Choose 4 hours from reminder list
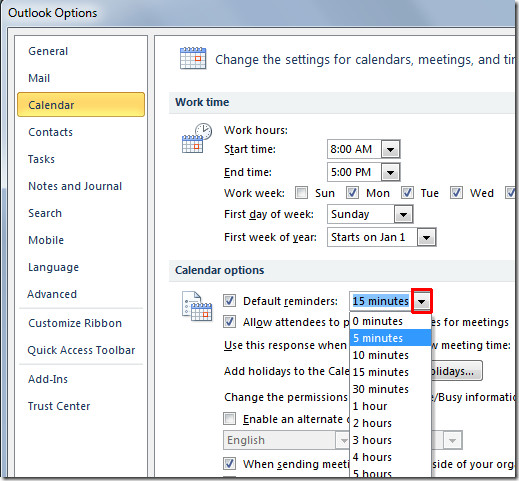519x481 pixels. coord(390,457)
